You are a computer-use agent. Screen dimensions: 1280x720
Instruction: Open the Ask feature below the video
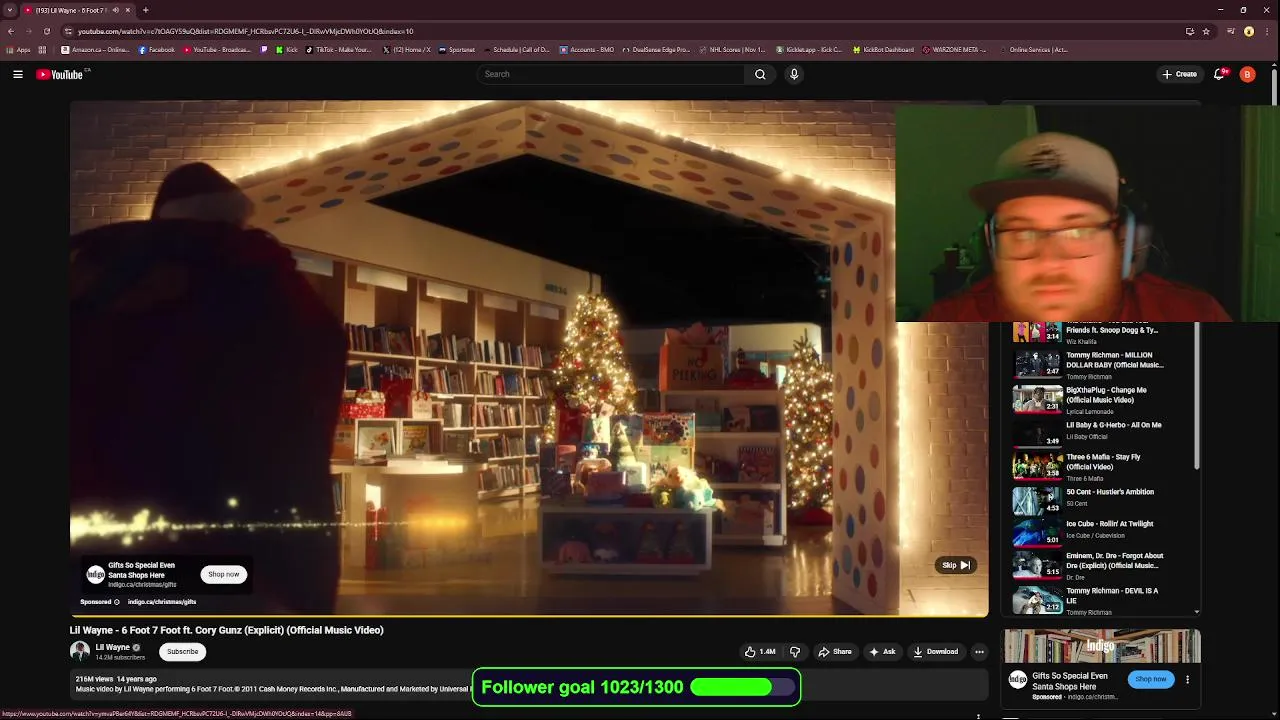[883, 651]
